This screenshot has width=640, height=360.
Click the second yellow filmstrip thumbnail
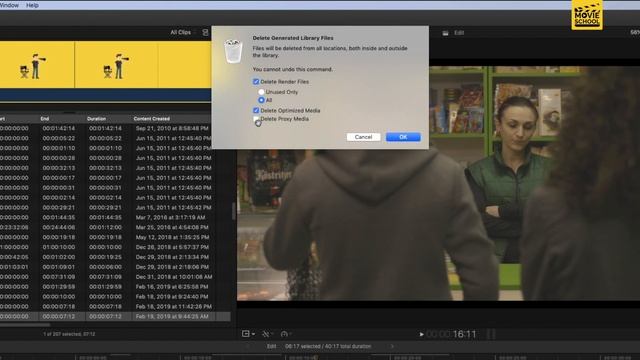pos(117,64)
